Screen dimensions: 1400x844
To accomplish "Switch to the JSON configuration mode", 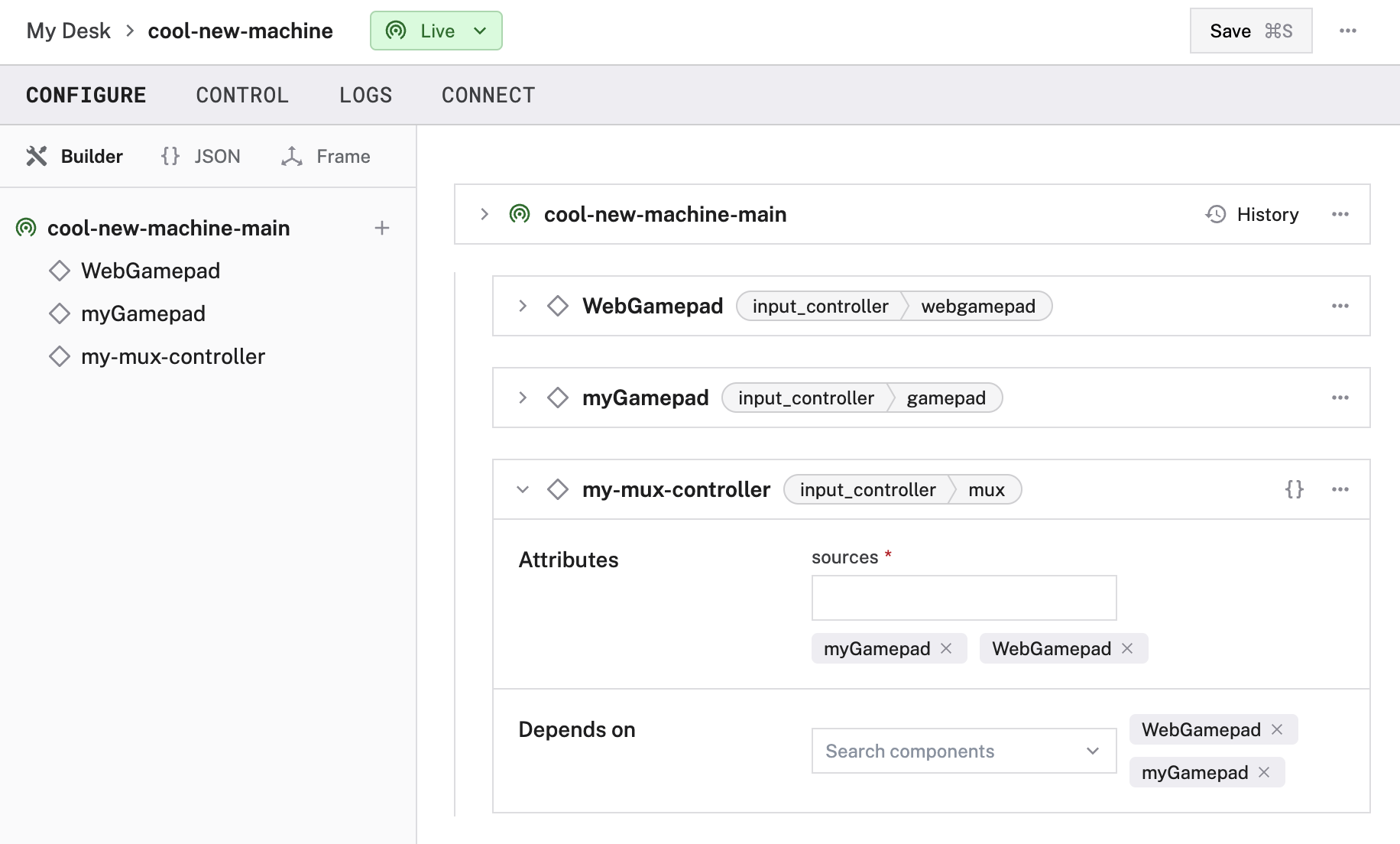I will pos(201,156).
